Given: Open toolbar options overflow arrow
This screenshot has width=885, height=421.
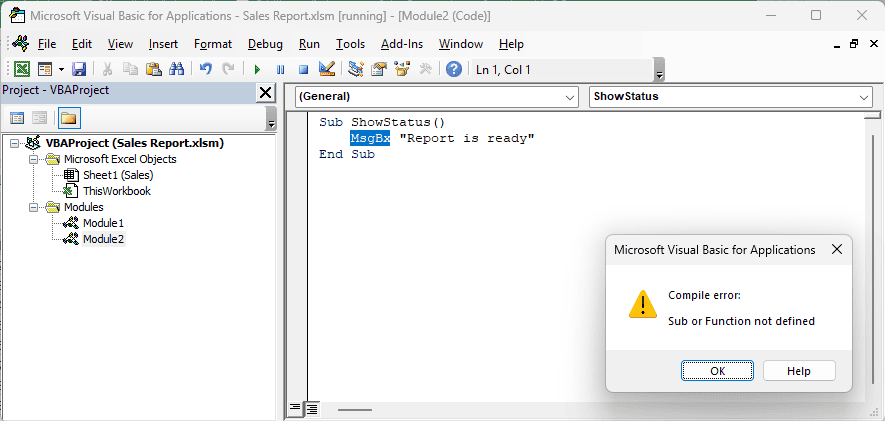Looking at the screenshot, I should point(659,69).
